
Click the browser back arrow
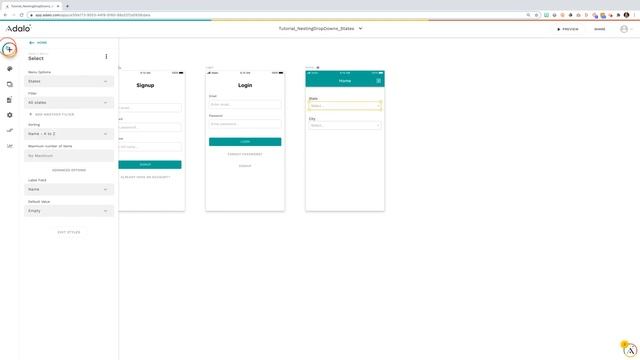[5, 15]
